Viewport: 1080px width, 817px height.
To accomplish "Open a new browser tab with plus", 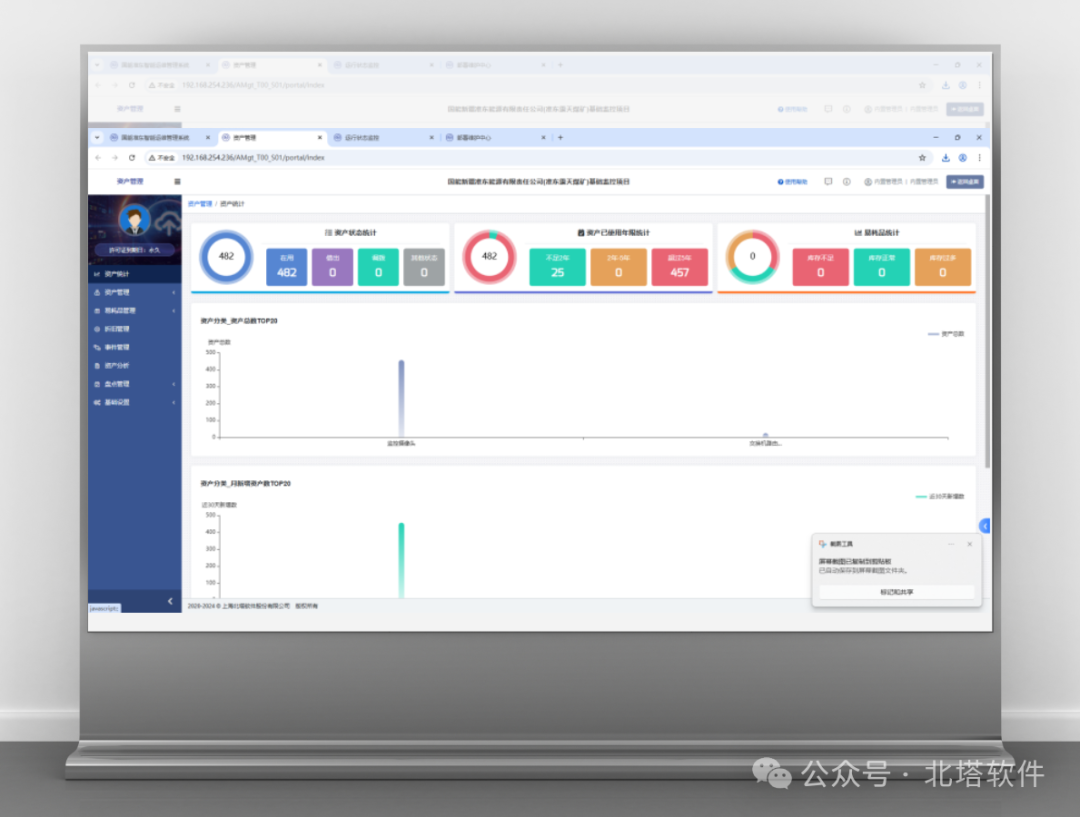I will coord(560,138).
